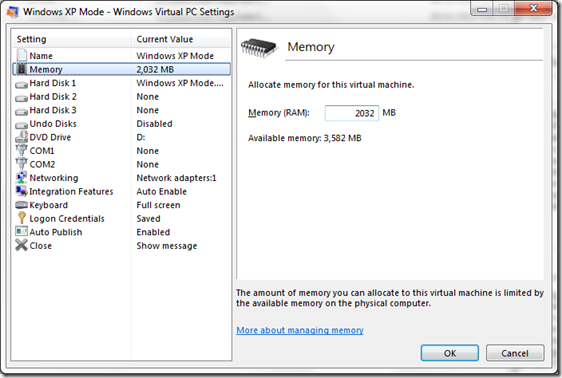562x378 pixels.
Task: Open the DVD Drive setting
Action: pos(122,137)
